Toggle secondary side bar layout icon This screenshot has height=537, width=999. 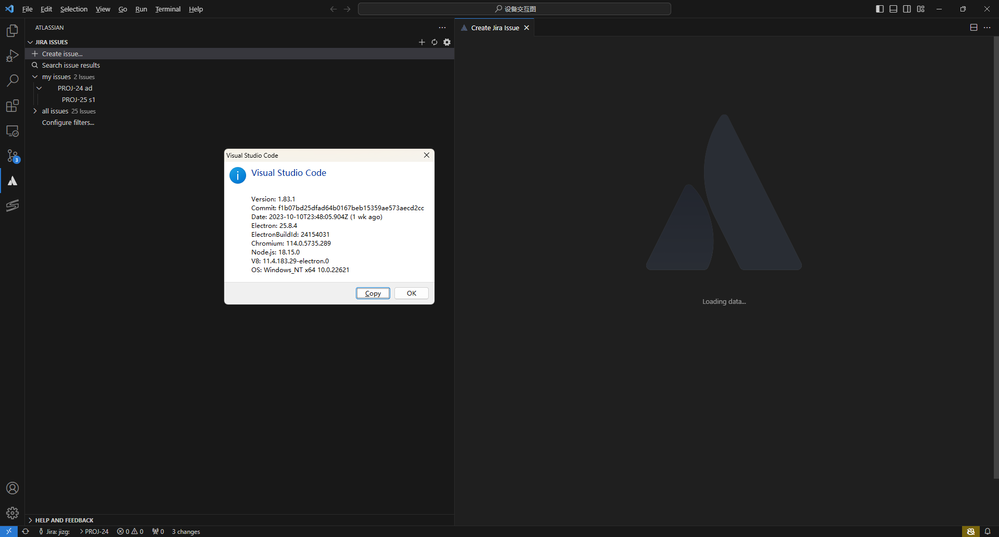point(907,9)
